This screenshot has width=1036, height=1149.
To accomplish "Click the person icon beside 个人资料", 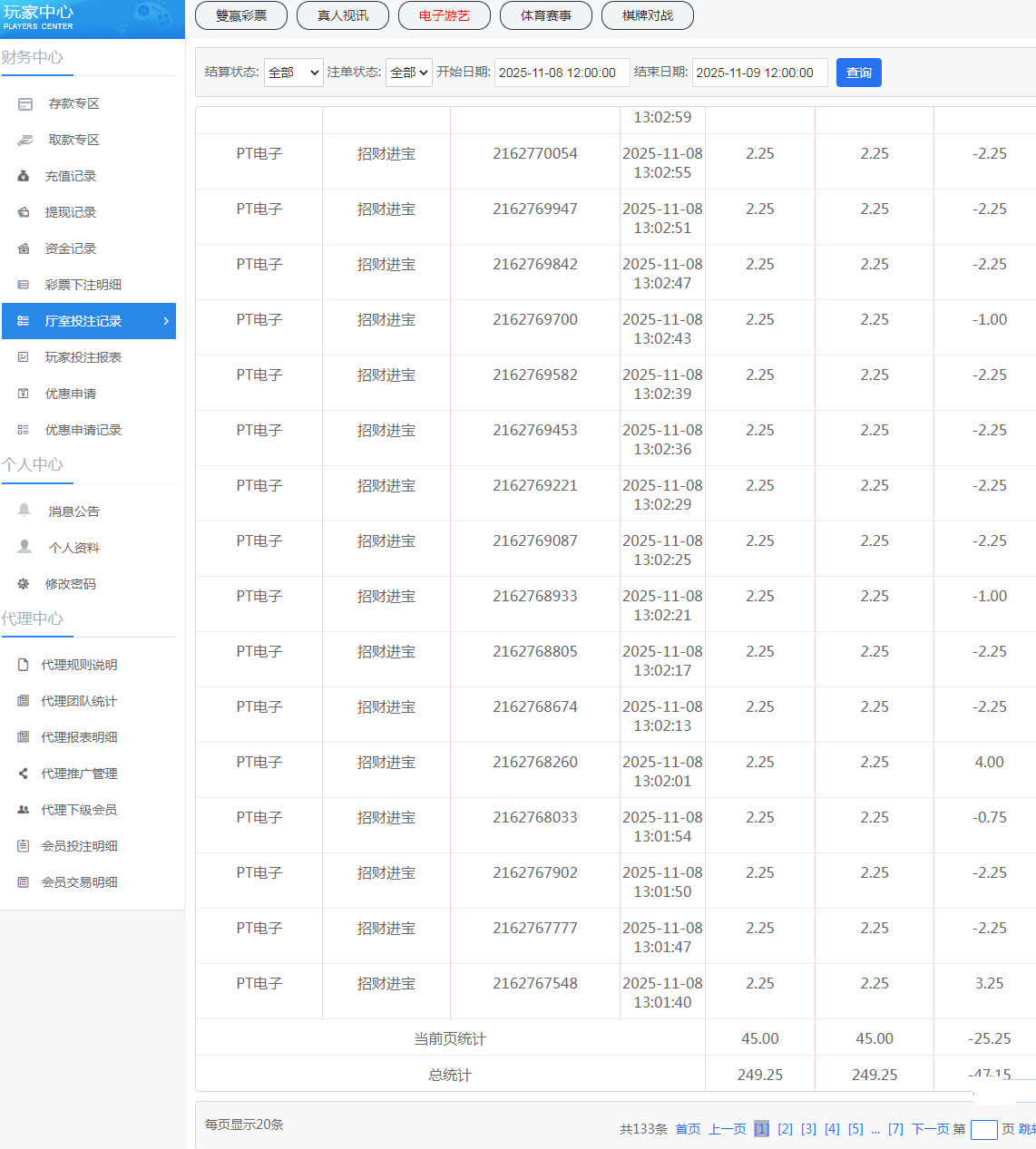I will (x=24, y=547).
